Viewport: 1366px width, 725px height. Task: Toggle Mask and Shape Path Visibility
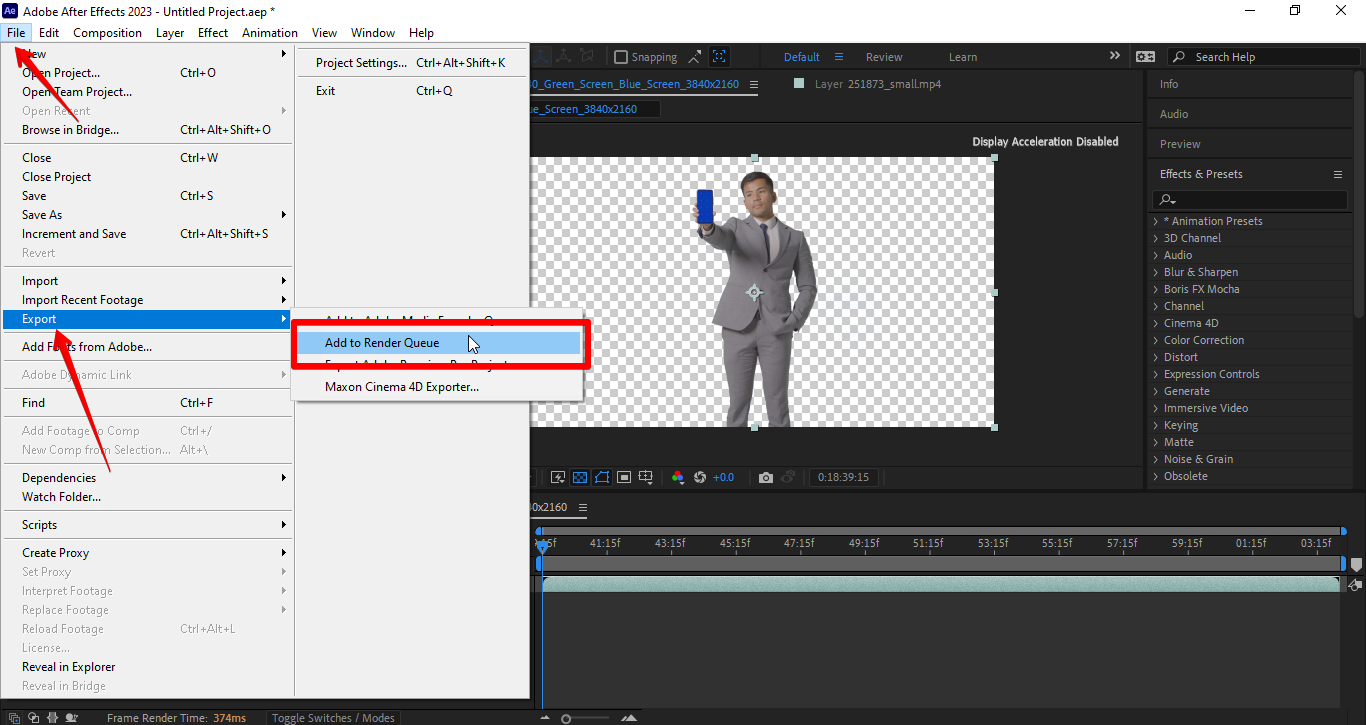pyautogui.click(x=601, y=477)
